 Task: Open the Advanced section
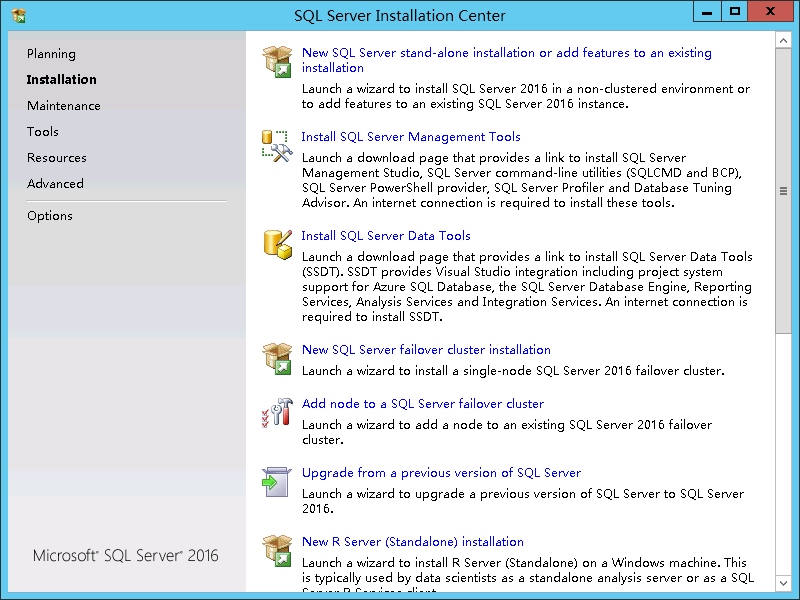(x=55, y=184)
